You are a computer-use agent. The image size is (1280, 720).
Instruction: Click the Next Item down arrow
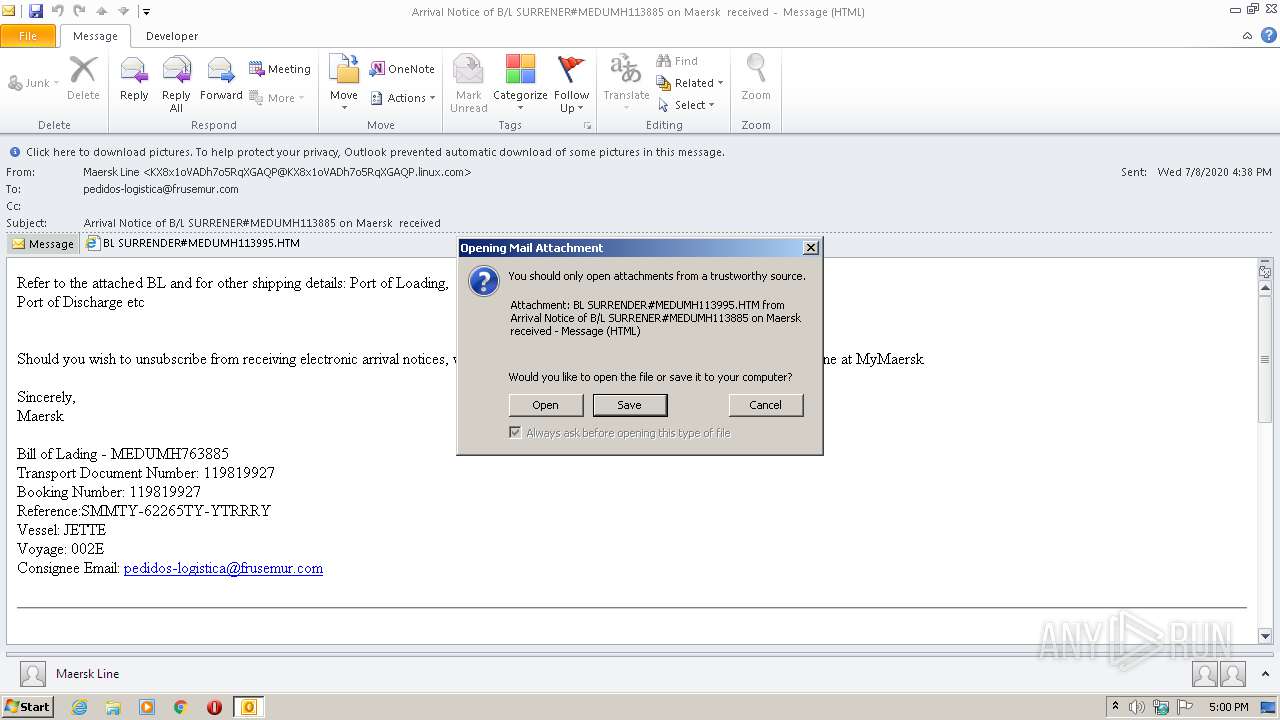click(x=123, y=11)
